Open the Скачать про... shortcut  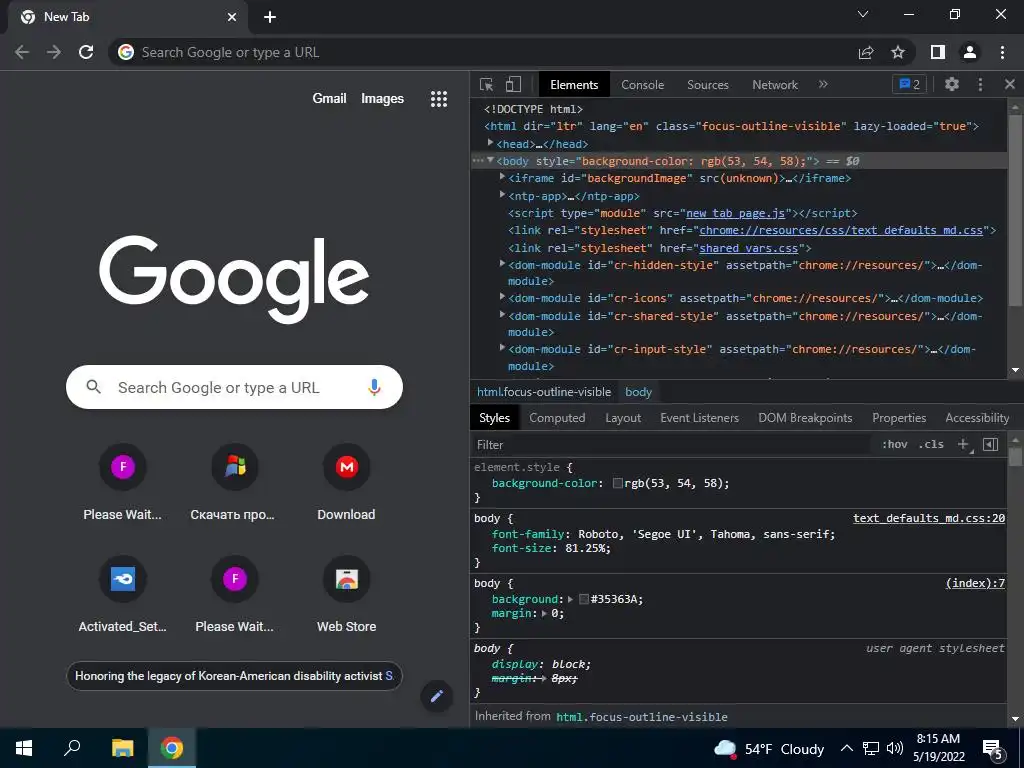coord(234,483)
